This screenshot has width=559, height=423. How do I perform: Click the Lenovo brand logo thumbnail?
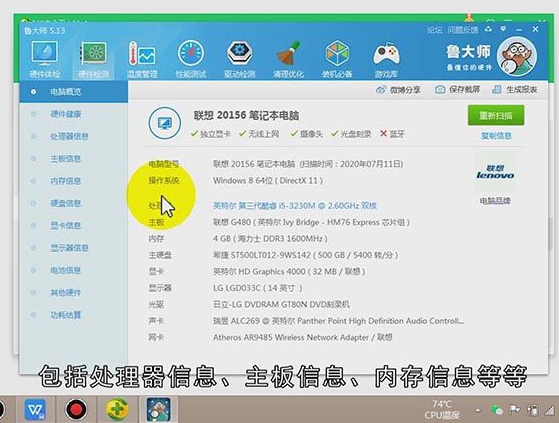coord(495,172)
